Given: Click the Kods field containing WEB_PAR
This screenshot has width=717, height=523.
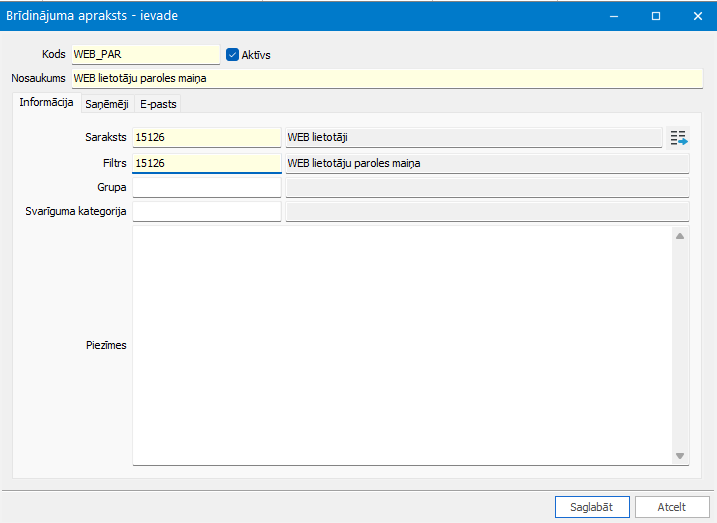Looking at the screenshot, I should point(145,55).
